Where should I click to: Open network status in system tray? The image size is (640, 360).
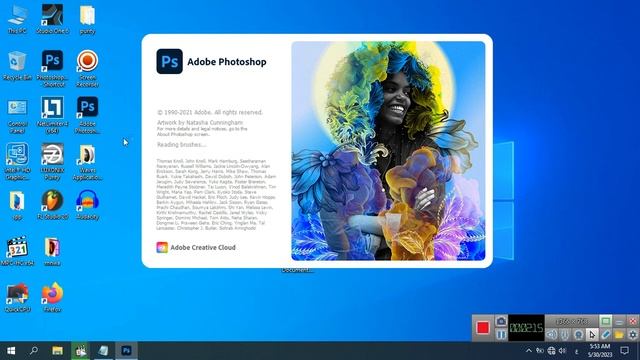[x=551, y=351]
